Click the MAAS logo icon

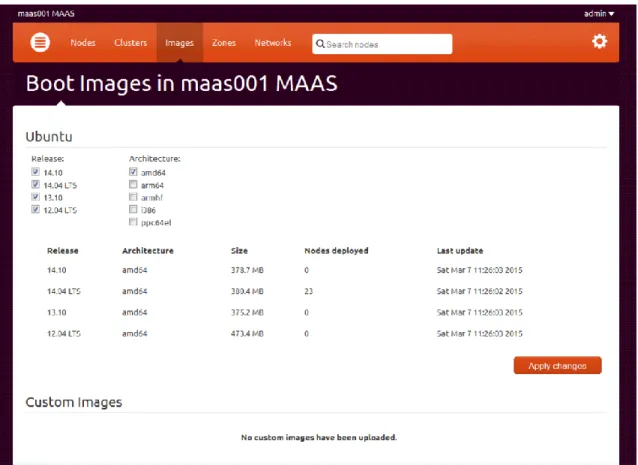pyautogui.click(x=40, y=42)
